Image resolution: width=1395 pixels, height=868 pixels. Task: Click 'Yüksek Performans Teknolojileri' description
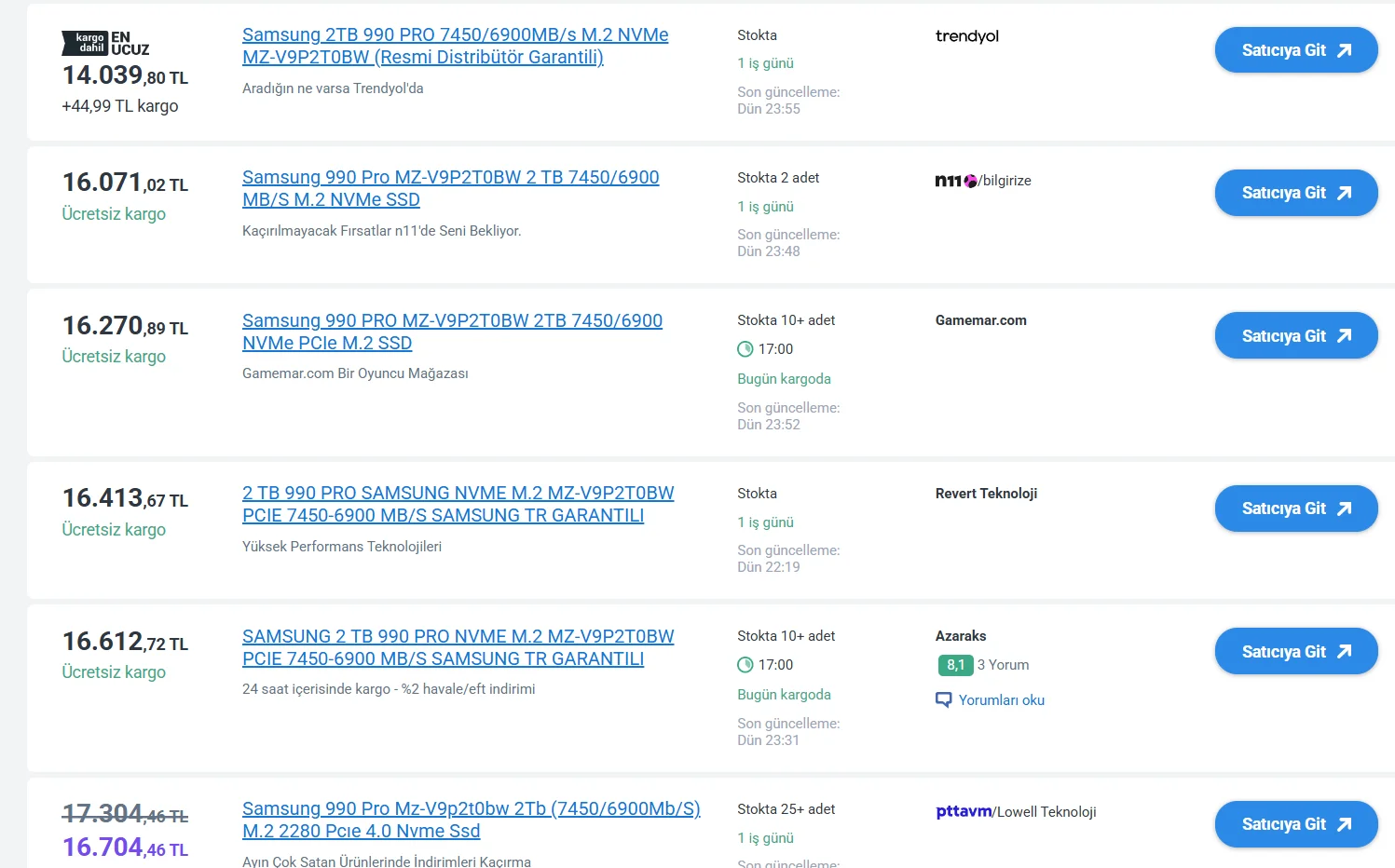[342, 547]
